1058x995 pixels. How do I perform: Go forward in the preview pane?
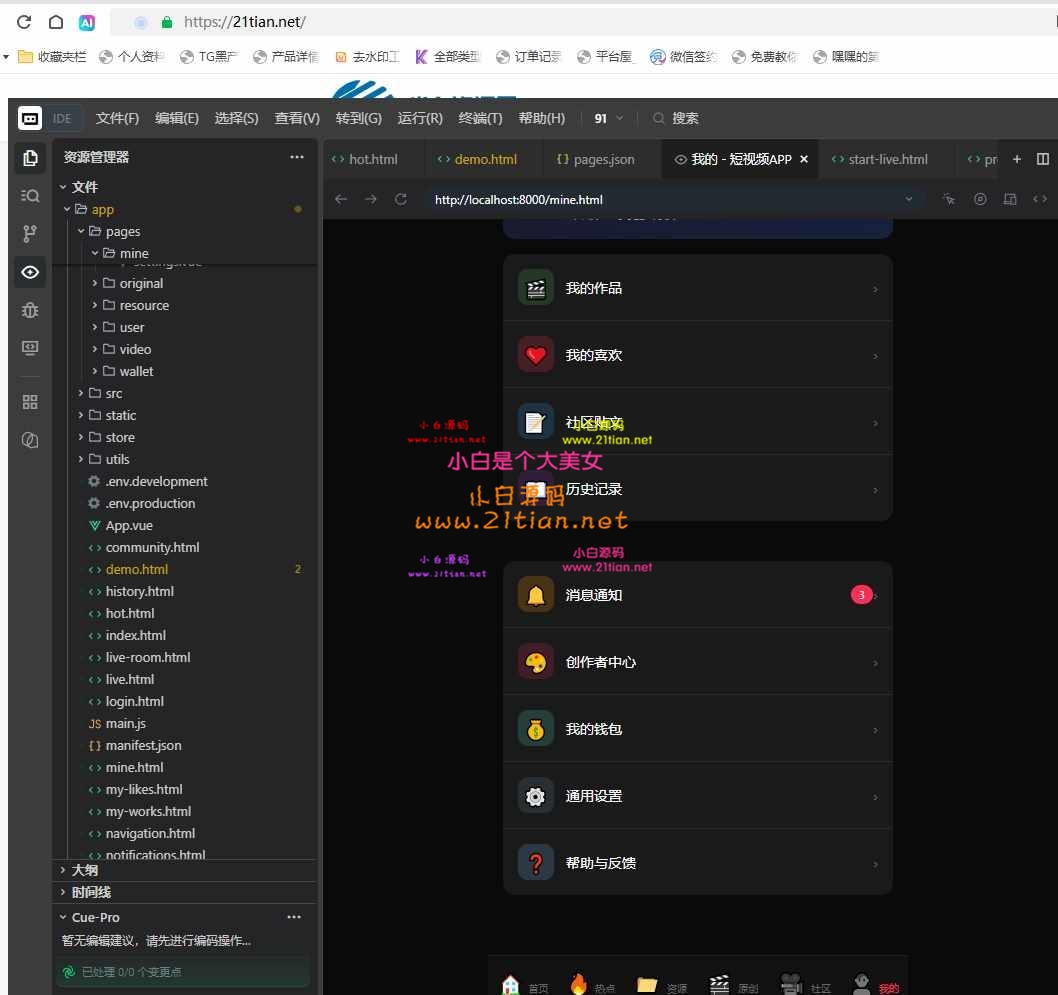point(370,199)
